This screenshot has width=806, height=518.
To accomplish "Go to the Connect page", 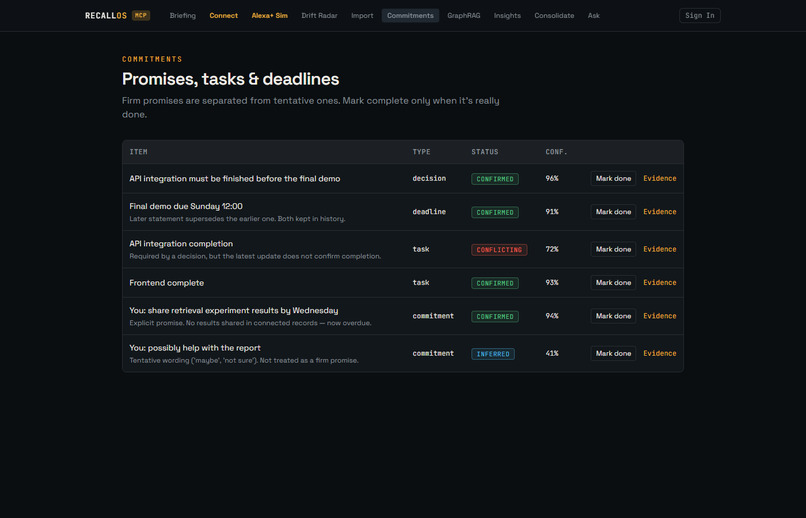I will coord(224,15).
